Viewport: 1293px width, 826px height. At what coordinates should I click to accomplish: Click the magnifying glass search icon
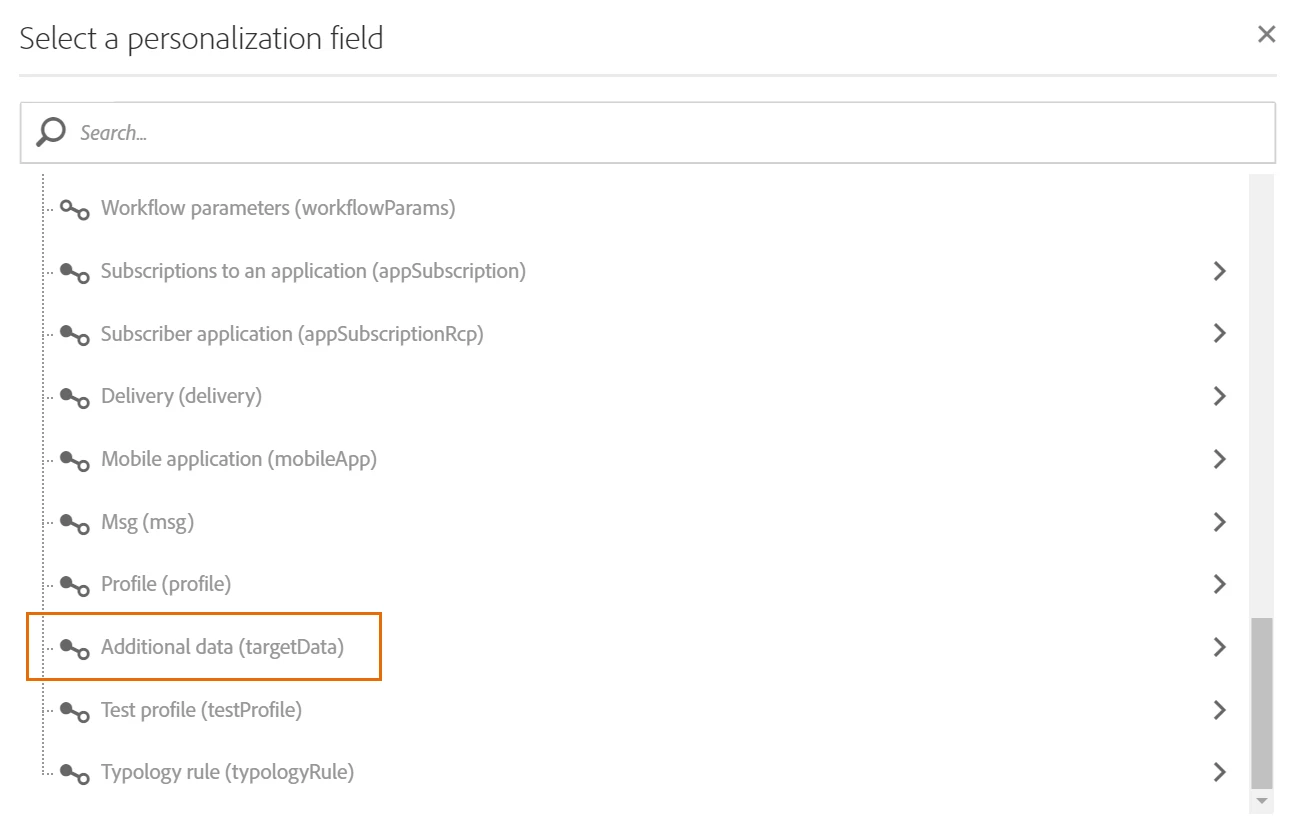tap(51, 132)
